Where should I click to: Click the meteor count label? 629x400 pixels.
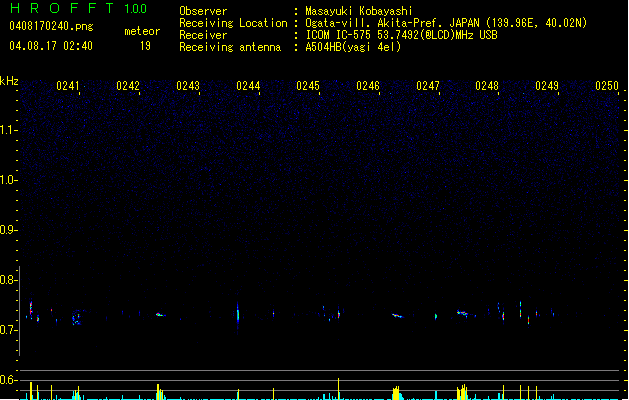pos(142,31)
